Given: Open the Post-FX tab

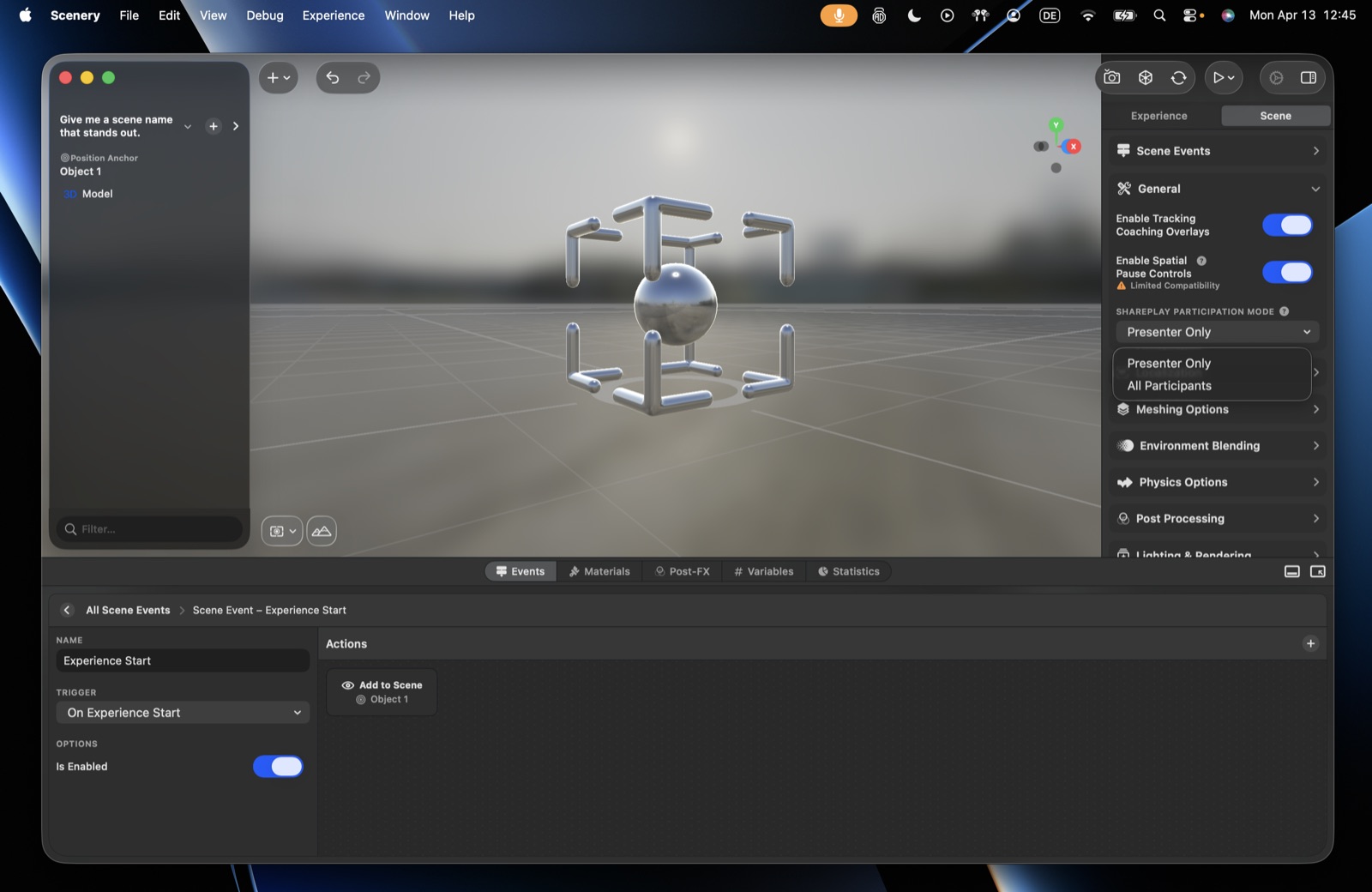Looking at the screenshot, I should click(x=683, y=571).
